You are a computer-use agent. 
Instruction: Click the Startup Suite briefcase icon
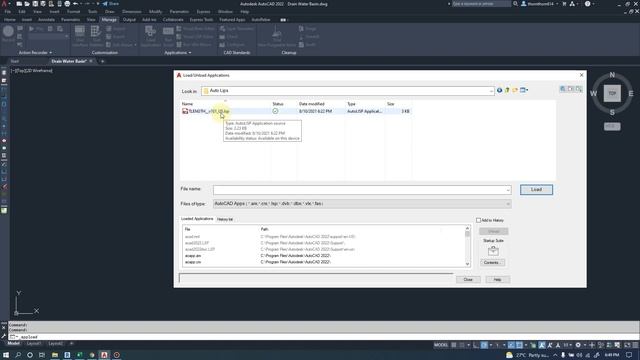pyautogui.click(x=493, y=251)
